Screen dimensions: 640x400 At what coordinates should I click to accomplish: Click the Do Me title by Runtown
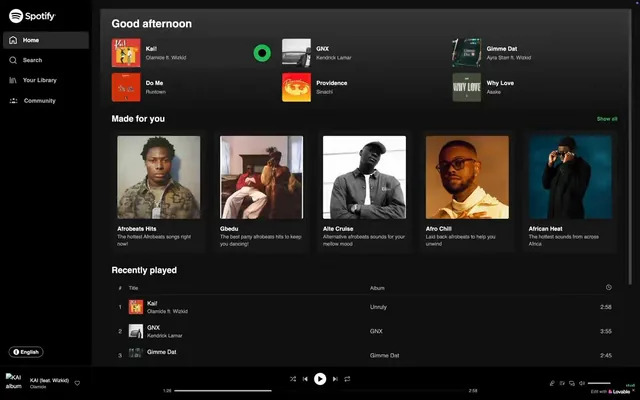(x=154, y=83)
